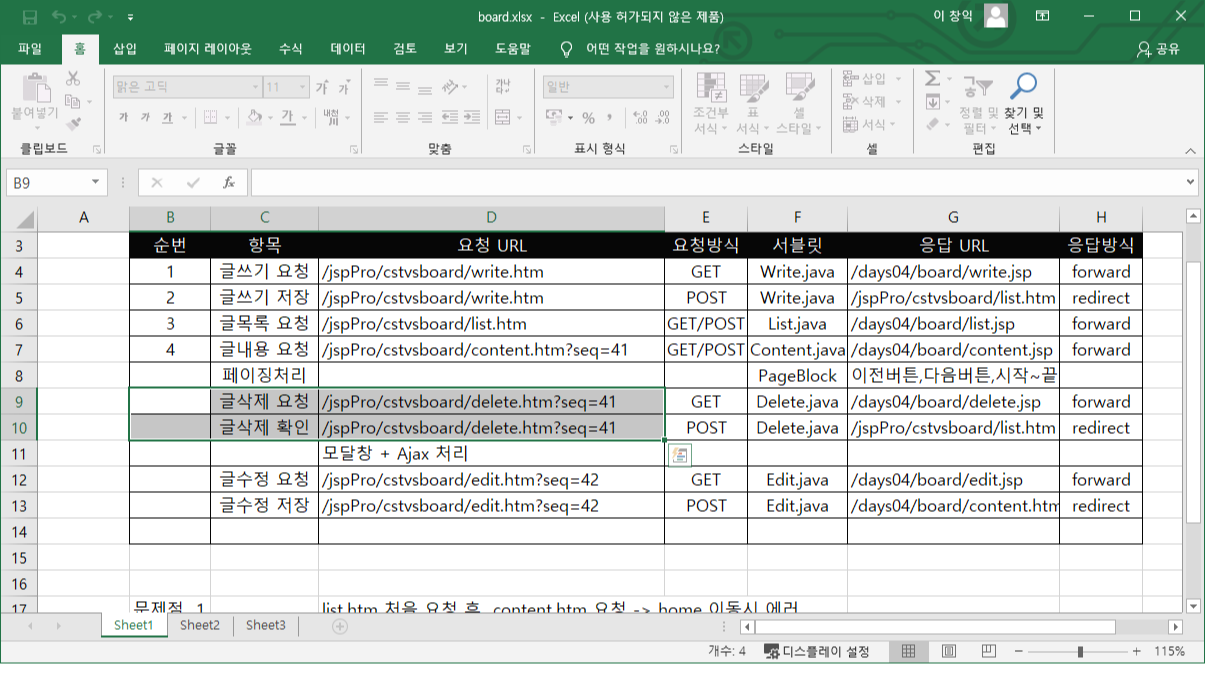Toggle center horizontal alignment
Viewport: 1227px width, 684px height.
click(402, 117)
